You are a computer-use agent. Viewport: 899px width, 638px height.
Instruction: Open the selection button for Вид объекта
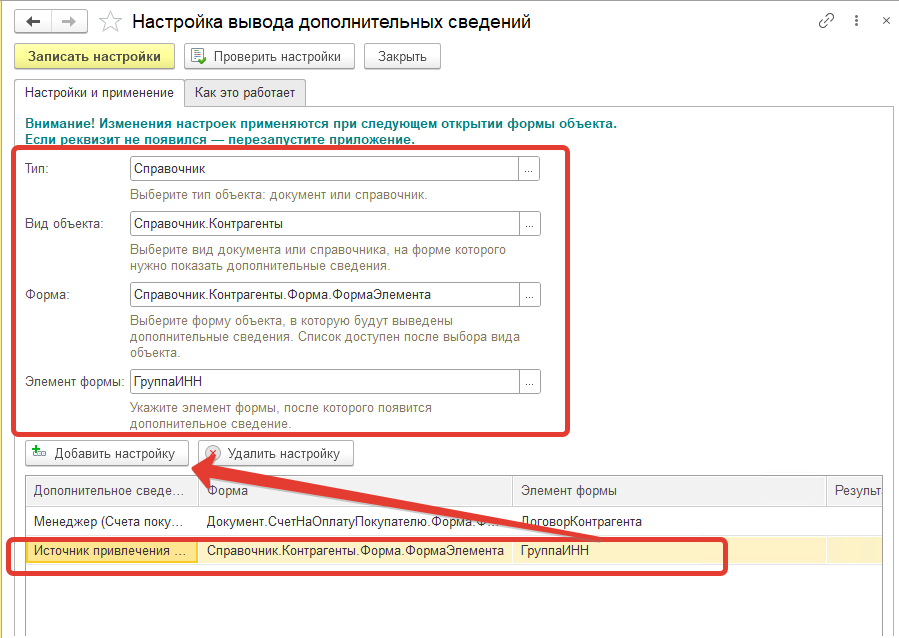pyautogui.click(x=530, y=224)
